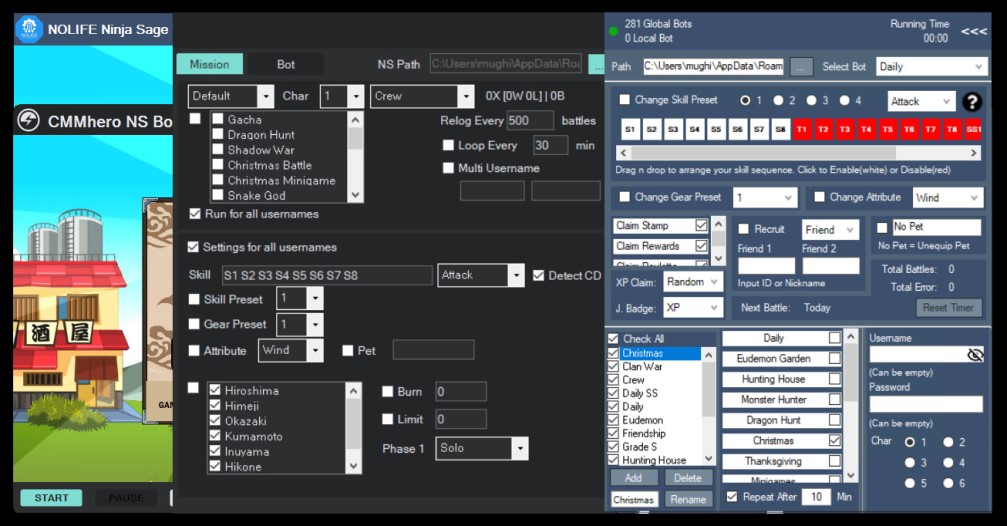1007x526 pixels.
Task: Click the mission list vertical scrollbar
Action: coord(355,157)
